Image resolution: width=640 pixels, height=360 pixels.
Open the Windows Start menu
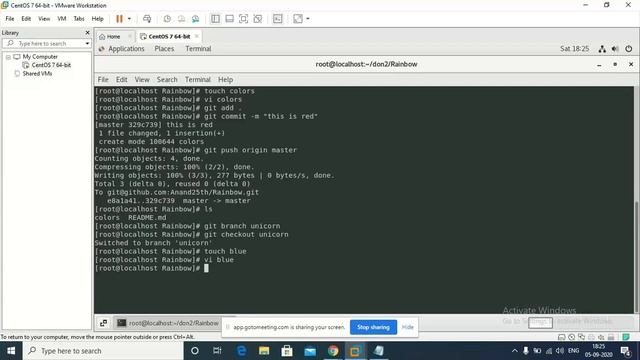pyautogui.click(x=11, y=351)
